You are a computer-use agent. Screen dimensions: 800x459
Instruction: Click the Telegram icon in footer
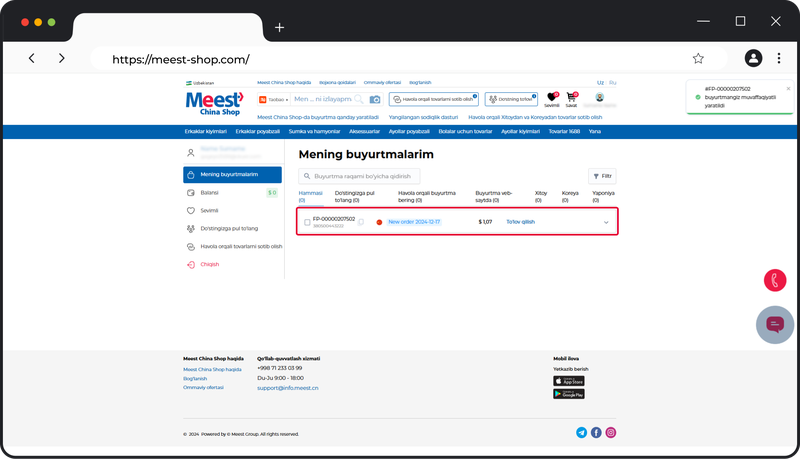[582, 433]
